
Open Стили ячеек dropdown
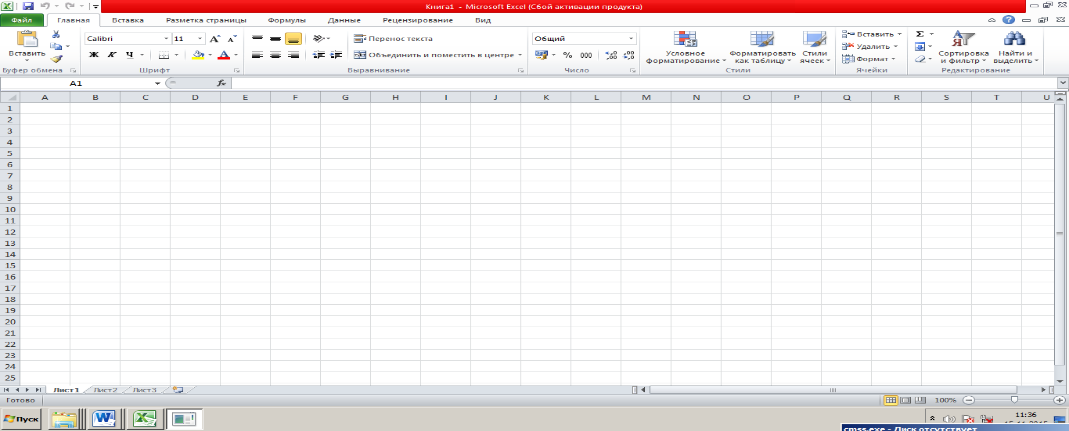pyautogui.click(x=815, y=47)
